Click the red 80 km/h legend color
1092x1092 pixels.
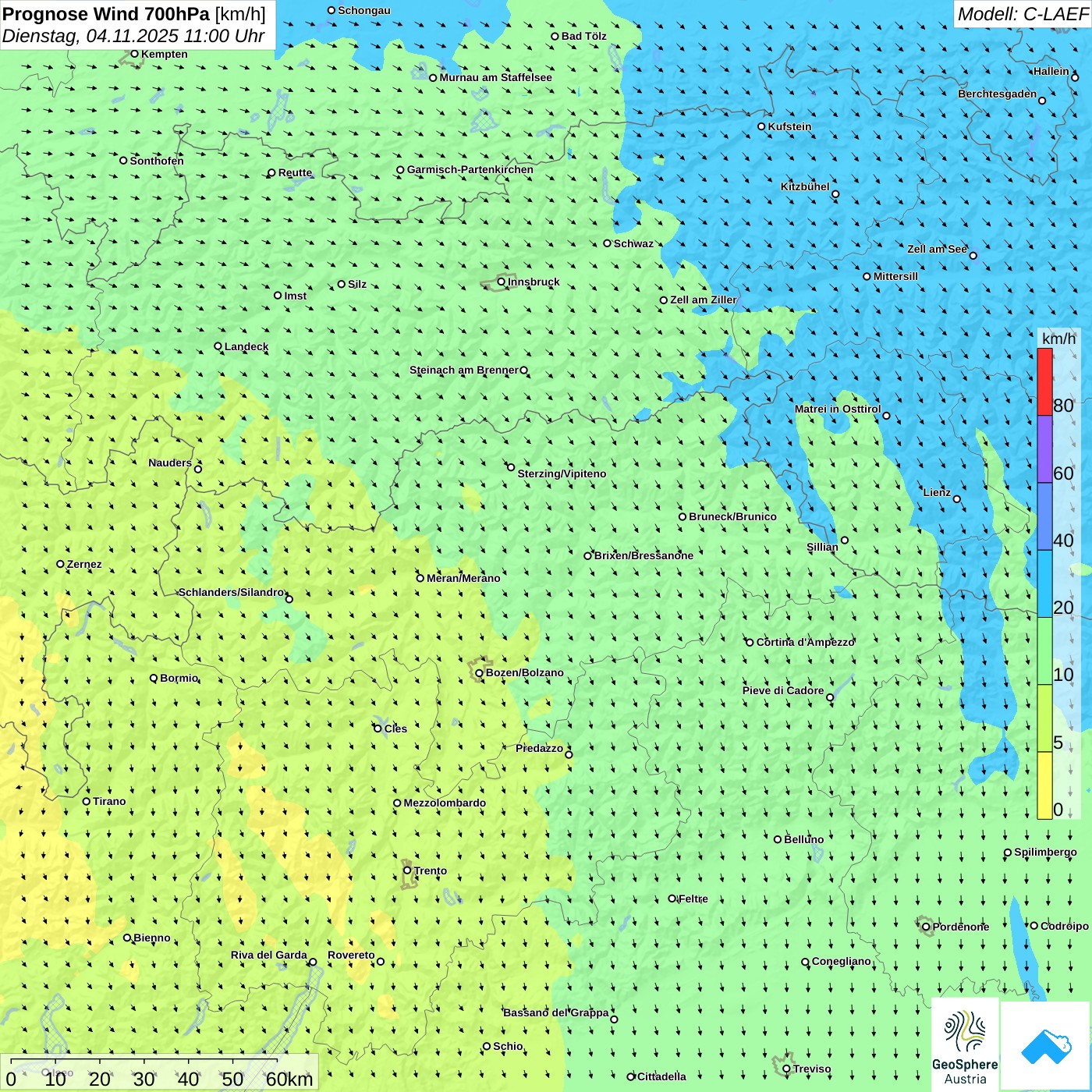(x=1044, y=381)
